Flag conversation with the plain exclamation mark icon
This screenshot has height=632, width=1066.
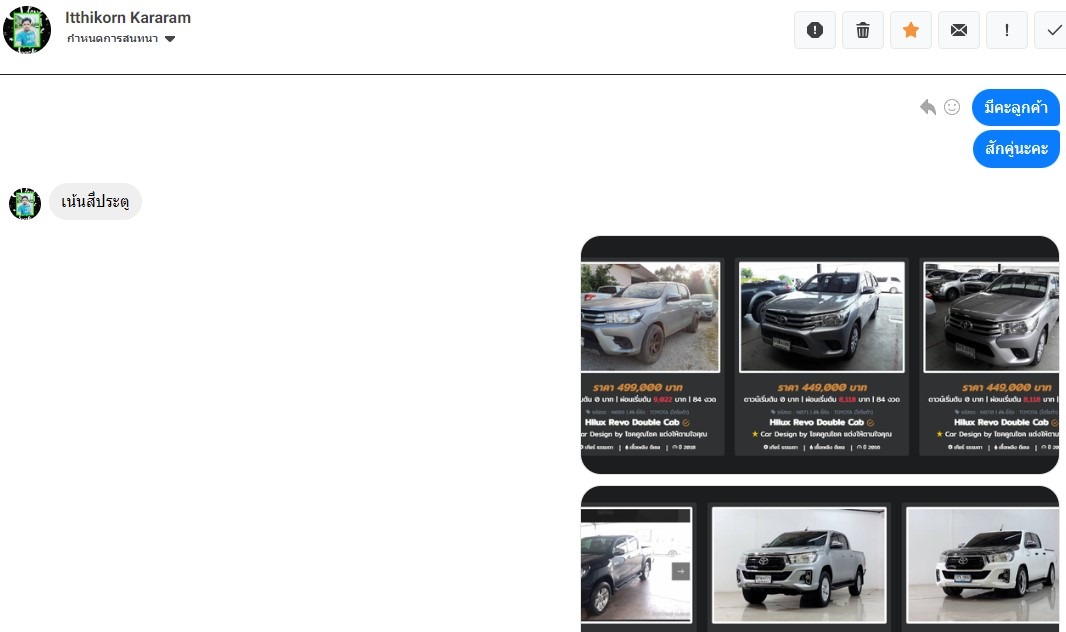point(1007,30)
